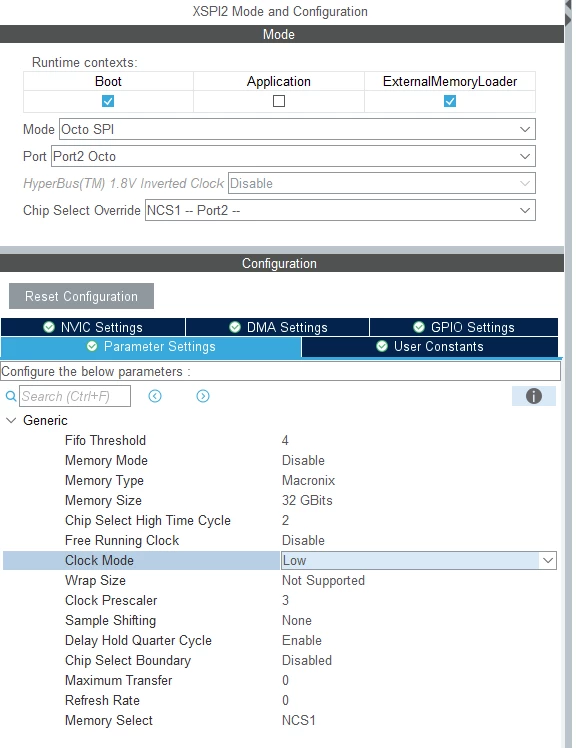Viewport: 576px width, 748px height.
Task: Click the 32 GBits memory size value
Action: tap(307, 500)
